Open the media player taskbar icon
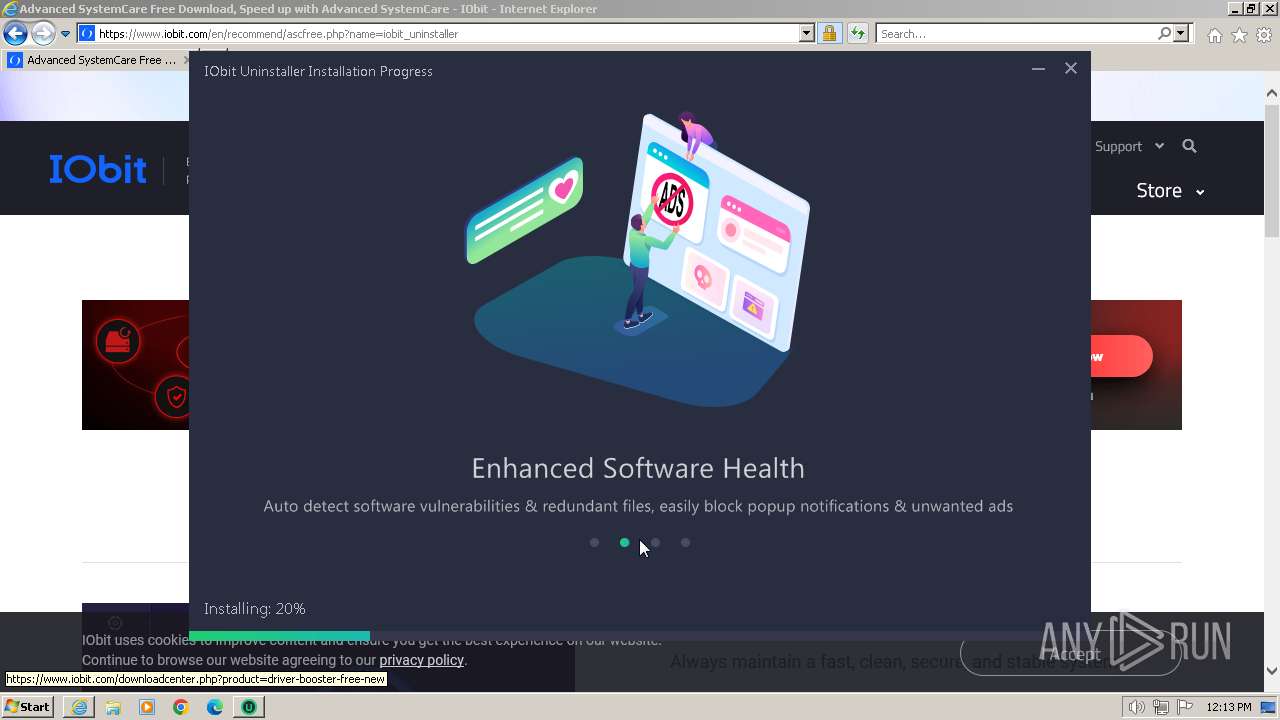 click(147, 707)
